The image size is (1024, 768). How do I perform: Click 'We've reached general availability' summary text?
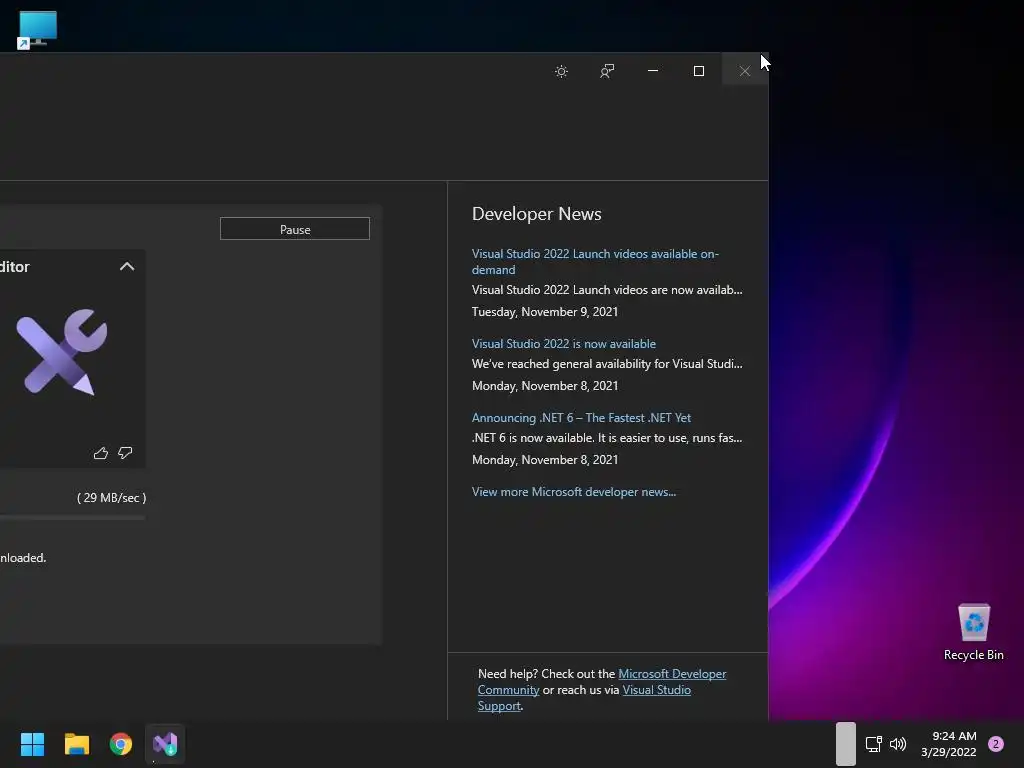click(607, 364)
